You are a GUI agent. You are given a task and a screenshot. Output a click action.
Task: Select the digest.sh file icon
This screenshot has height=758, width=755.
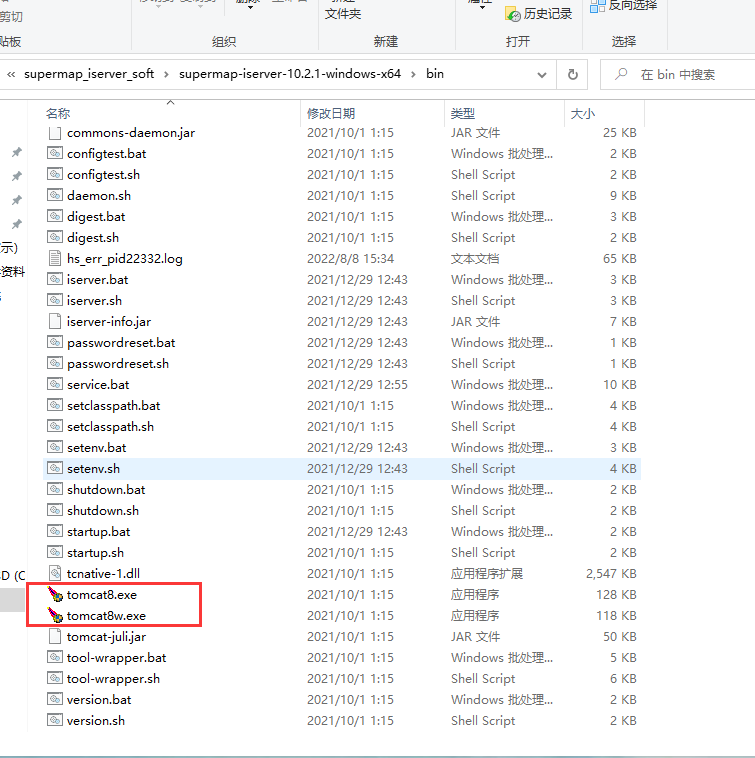(x=55, y=238)
